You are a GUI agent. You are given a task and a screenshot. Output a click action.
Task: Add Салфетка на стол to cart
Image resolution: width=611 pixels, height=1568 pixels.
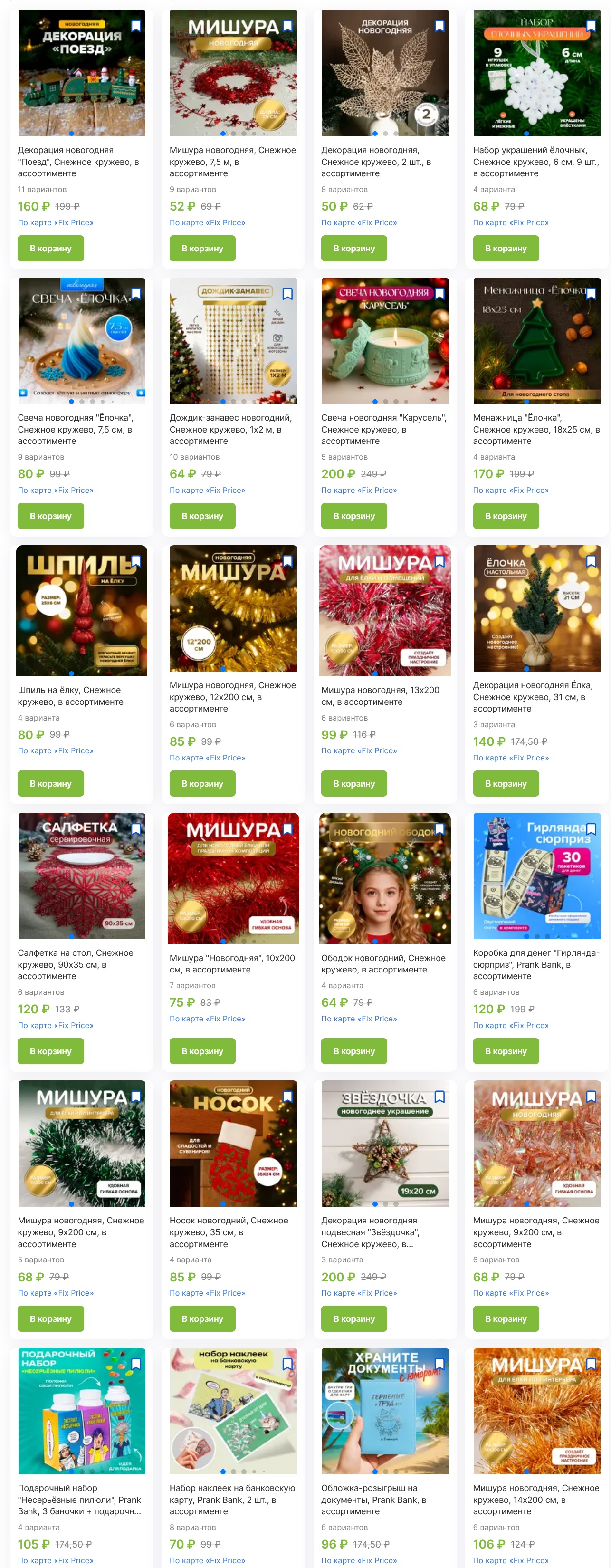(50, 1051)
